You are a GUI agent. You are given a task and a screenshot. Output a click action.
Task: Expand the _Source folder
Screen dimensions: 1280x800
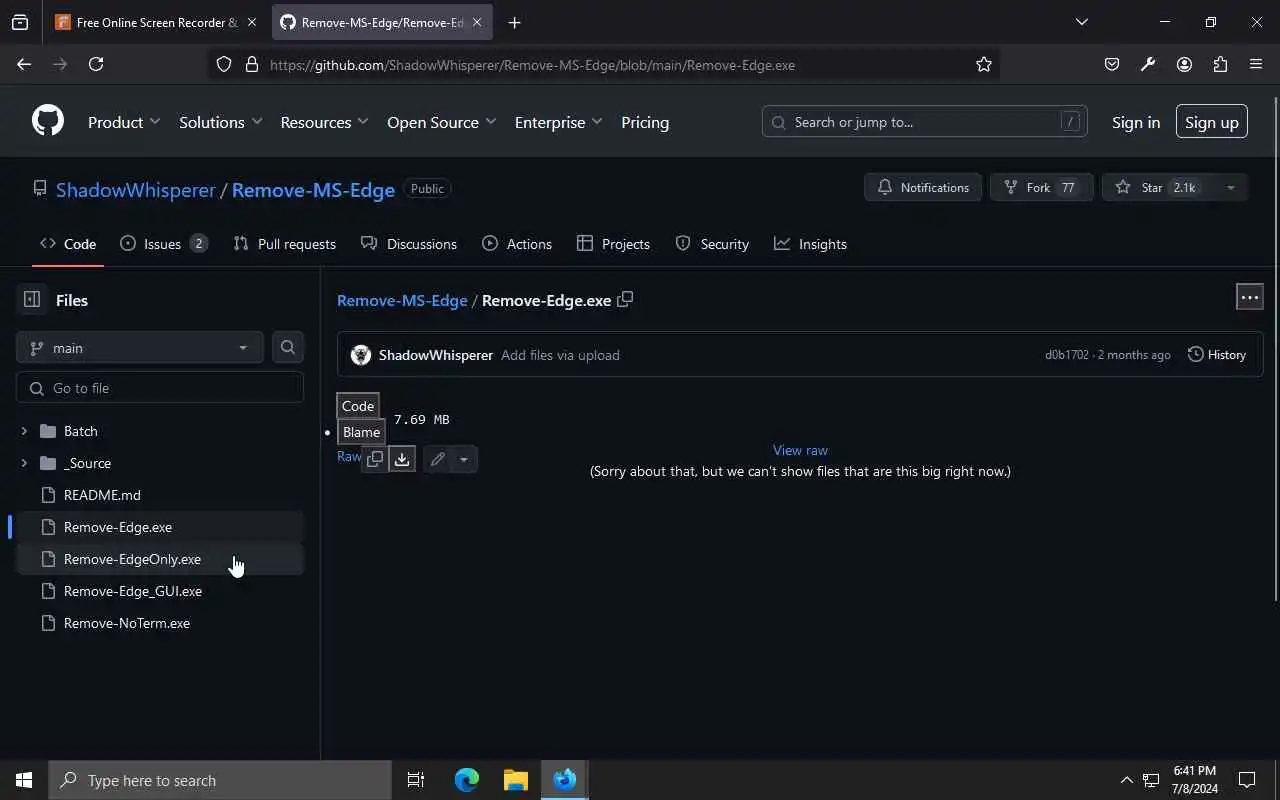[24, 463]
